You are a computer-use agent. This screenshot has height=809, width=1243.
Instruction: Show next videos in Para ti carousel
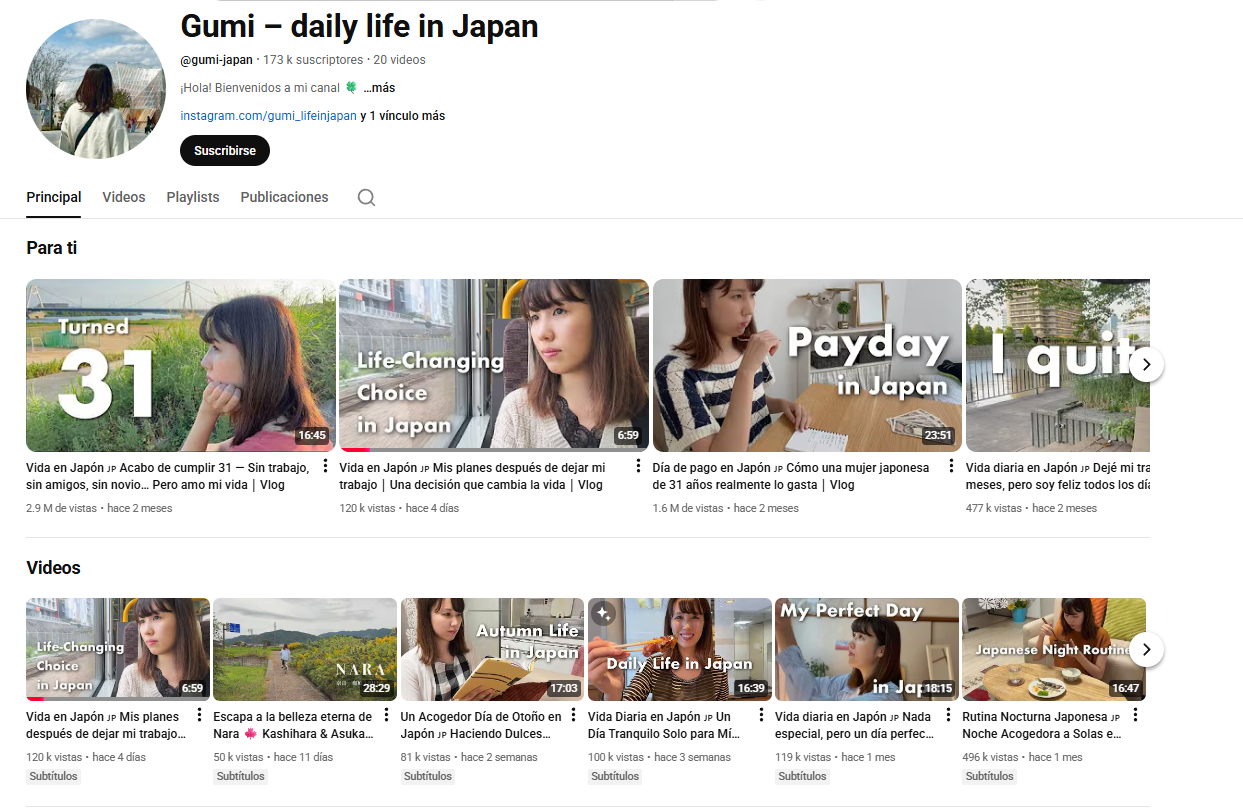[1146, 364]
